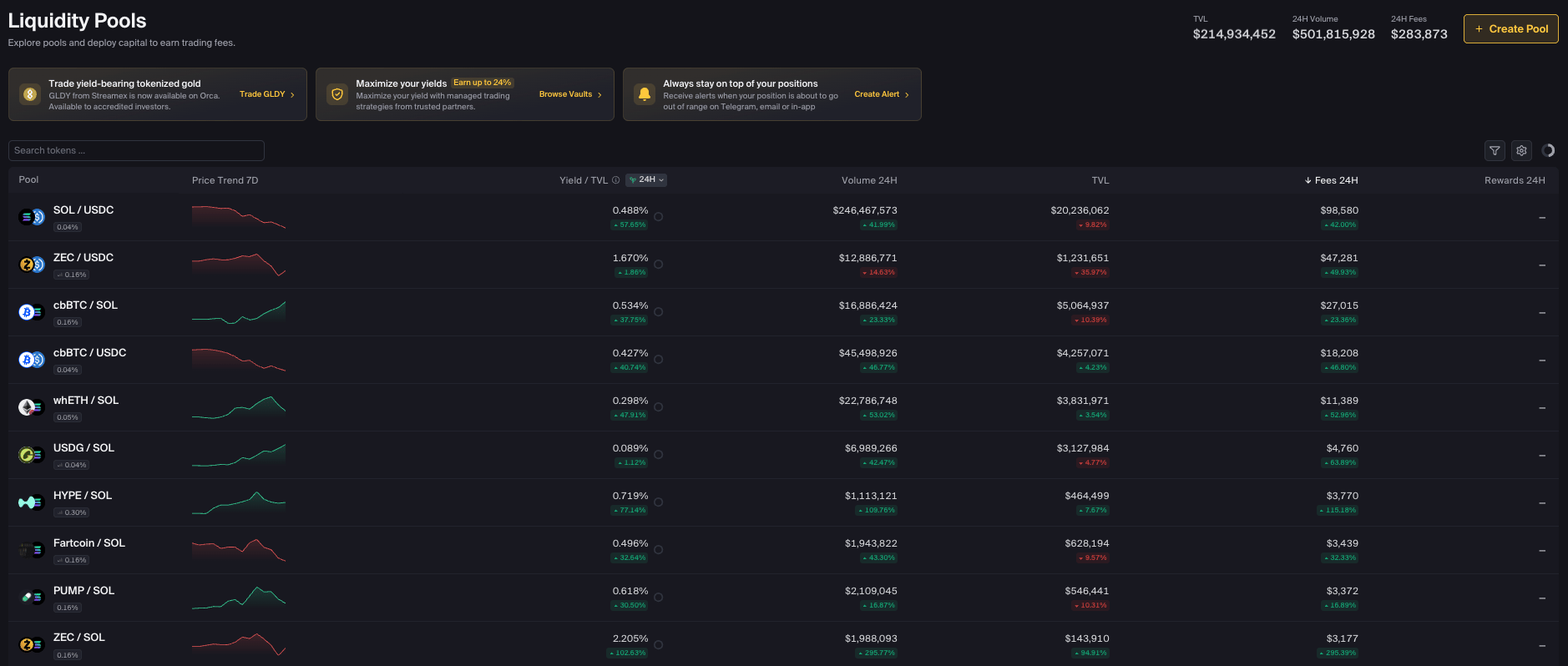Click the Earn up to 24% badge
Viewport: 1568px width, 666px height.
tap(483, 83)
